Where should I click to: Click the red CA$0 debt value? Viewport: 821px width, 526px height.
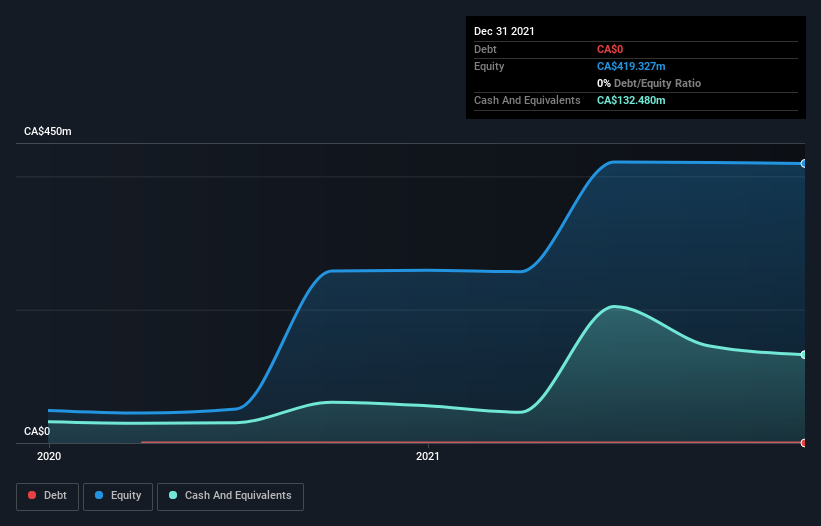pyautogui.click(x=610, y=49)
